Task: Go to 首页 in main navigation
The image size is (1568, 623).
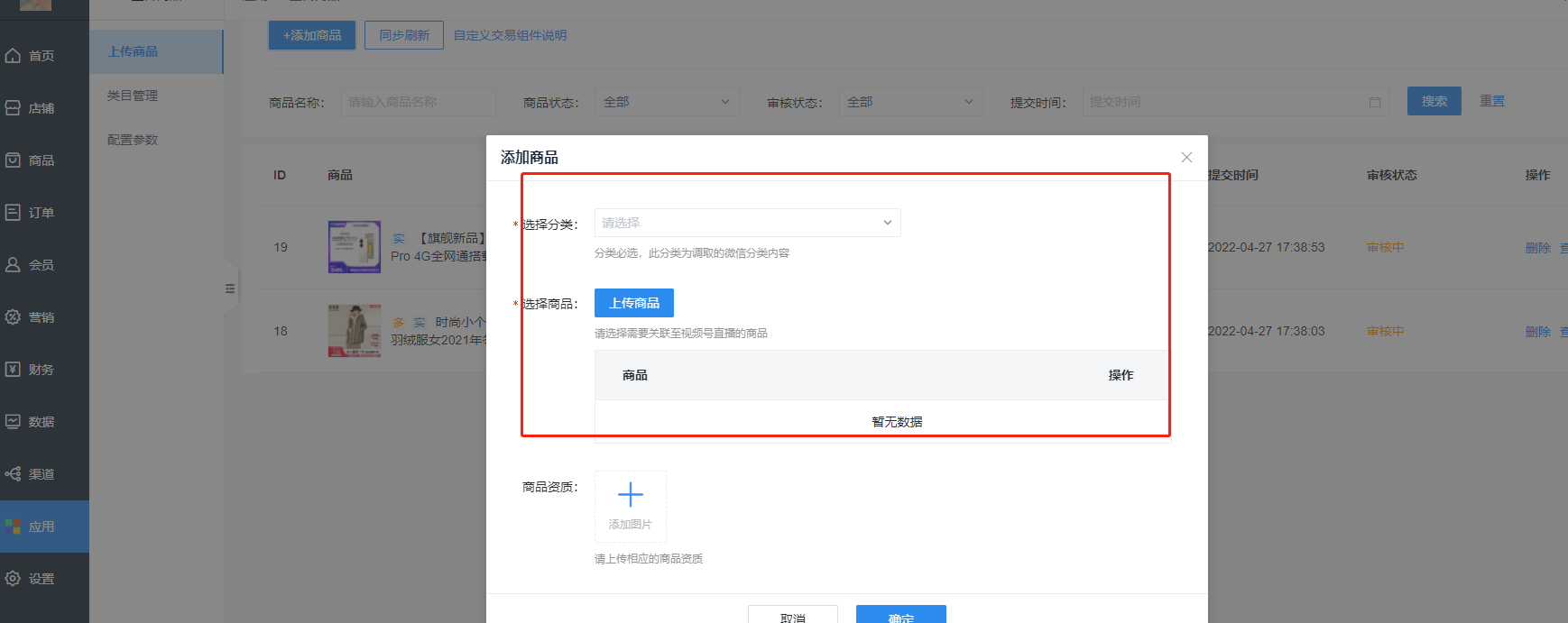Action: point(42,56)
